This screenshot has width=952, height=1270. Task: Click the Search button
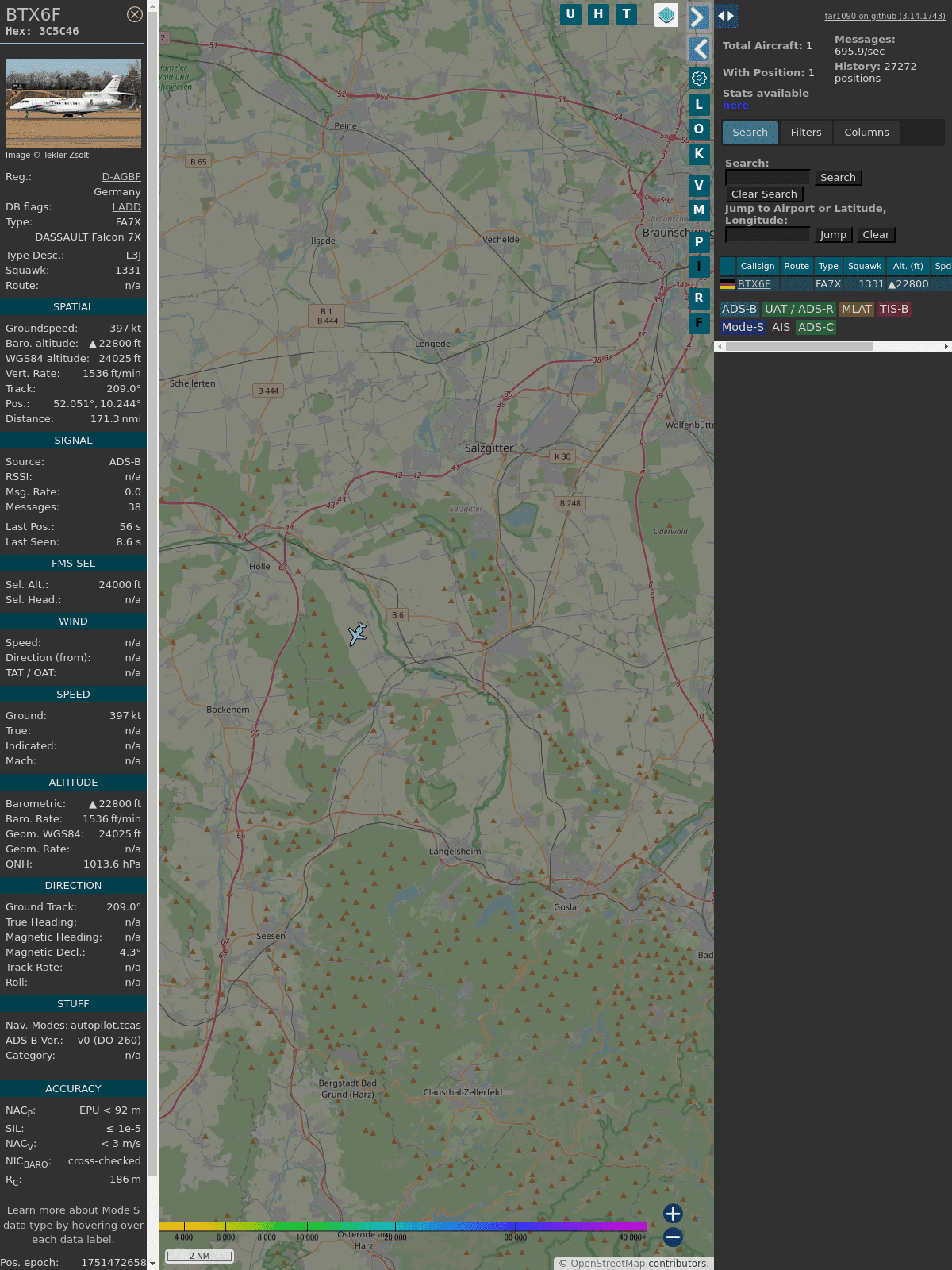click(838, 178)
